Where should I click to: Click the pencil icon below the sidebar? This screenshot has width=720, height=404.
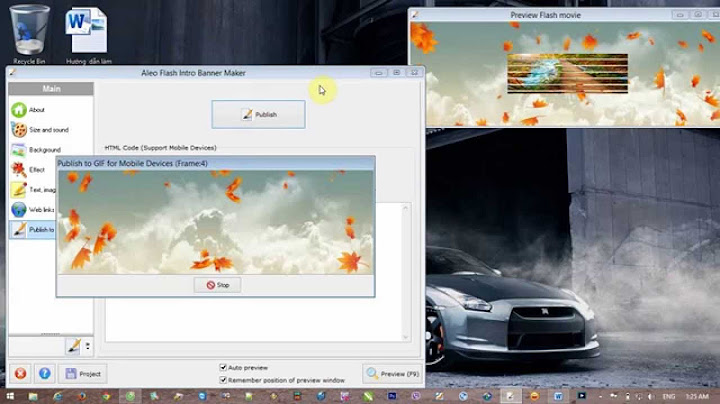click(73, 346)
